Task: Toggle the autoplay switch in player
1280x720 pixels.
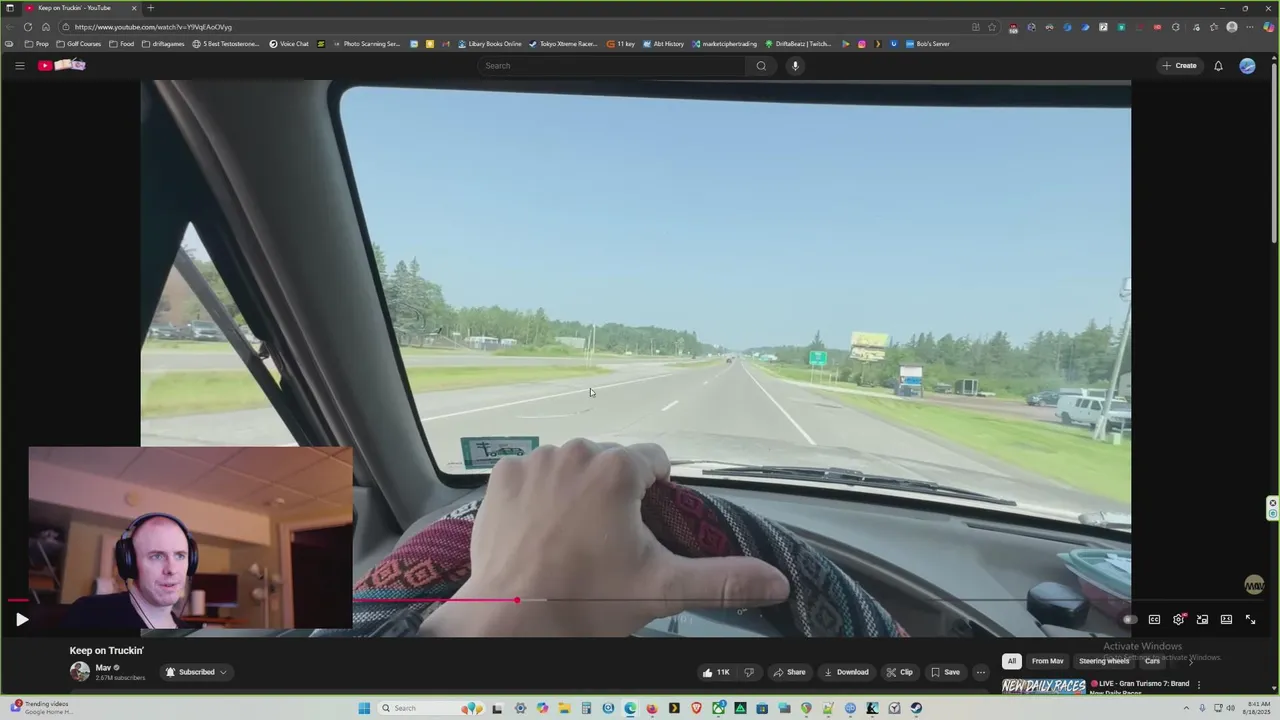Action: tap(1129, 620)
